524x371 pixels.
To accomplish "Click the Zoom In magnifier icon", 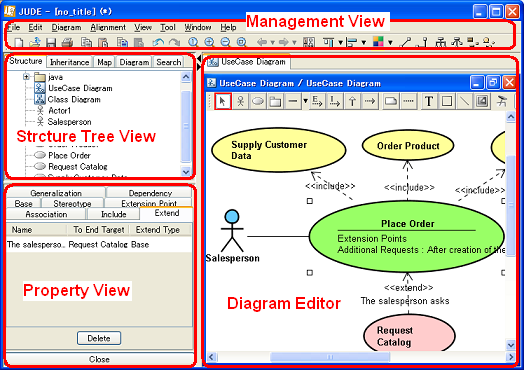I will [x=209, y=42].
